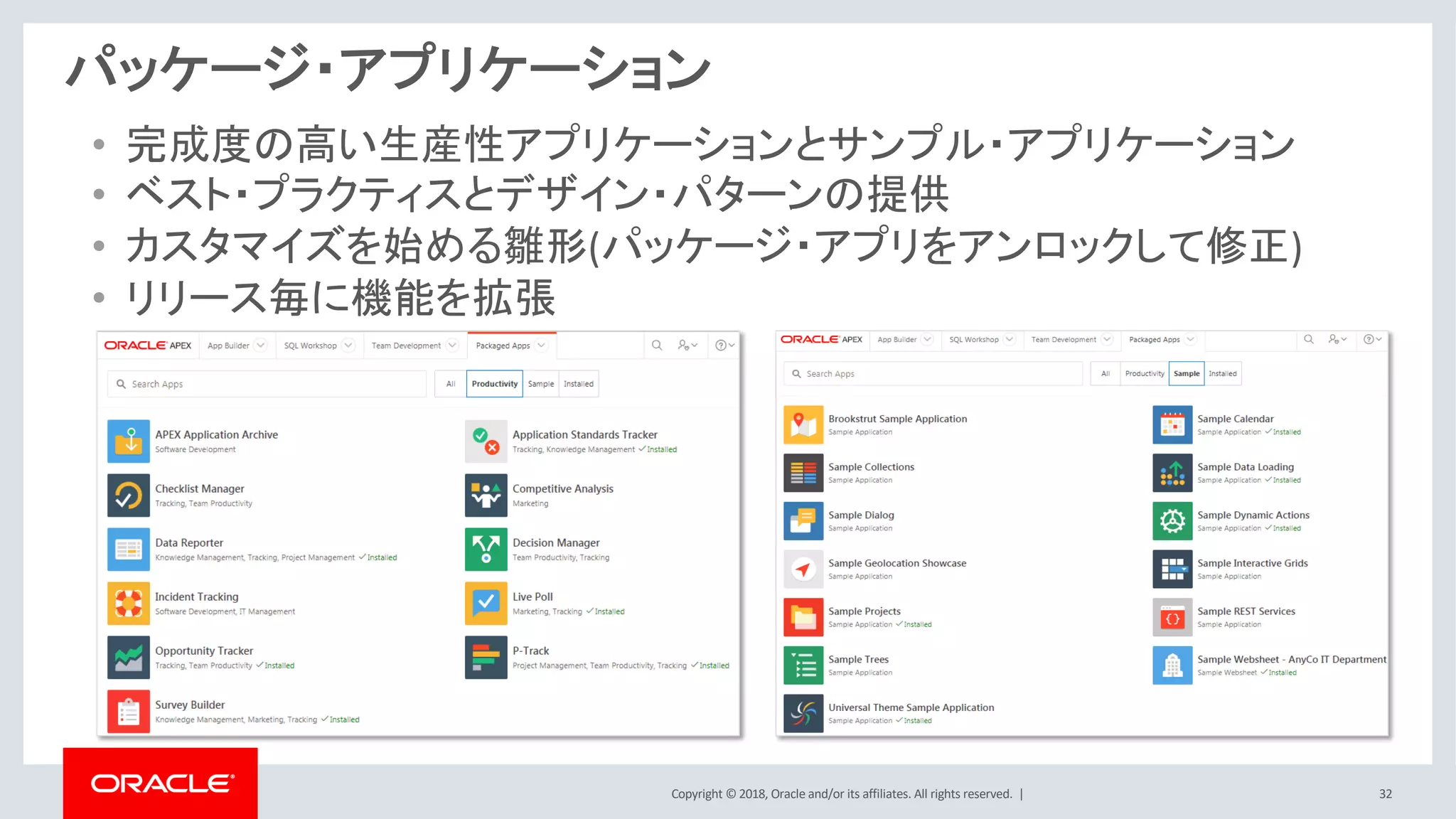Expand SQL Workshop dropdown arrow in left window
The image size is (1456, 819).
(348, 346)
